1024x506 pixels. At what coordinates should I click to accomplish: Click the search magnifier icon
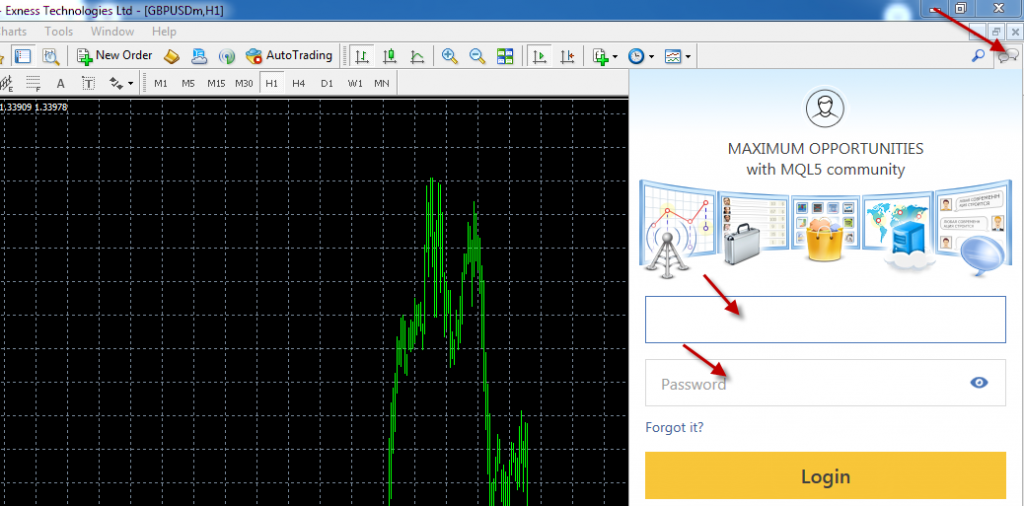pyautogui.click(x=978, y=55)
